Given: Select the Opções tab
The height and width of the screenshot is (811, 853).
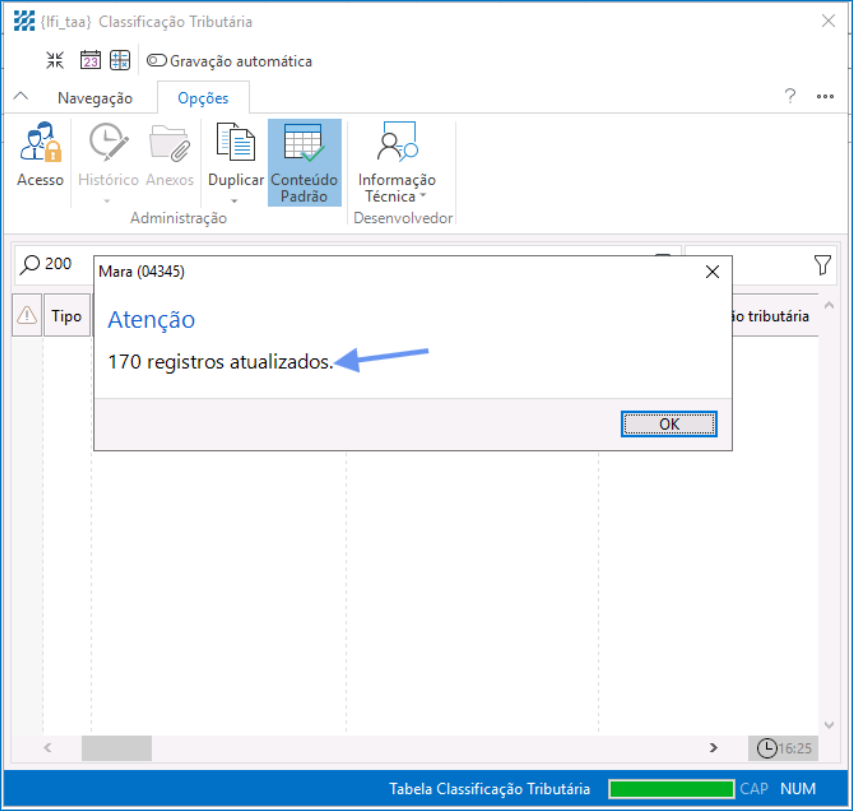Looking at the screenshot, I should 203,98.
